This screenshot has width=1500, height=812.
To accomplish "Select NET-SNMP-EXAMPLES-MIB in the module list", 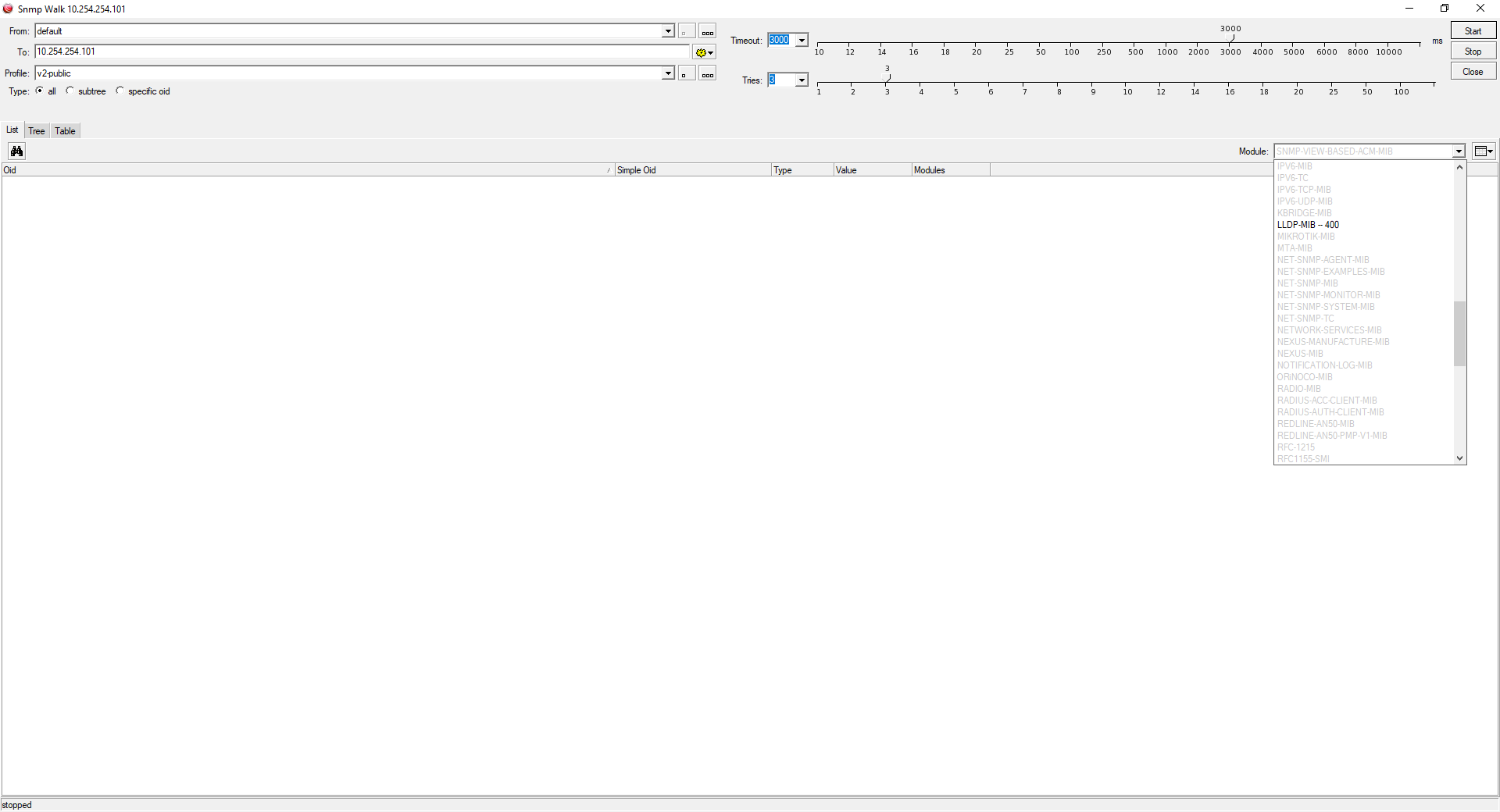I will 1331,272.
